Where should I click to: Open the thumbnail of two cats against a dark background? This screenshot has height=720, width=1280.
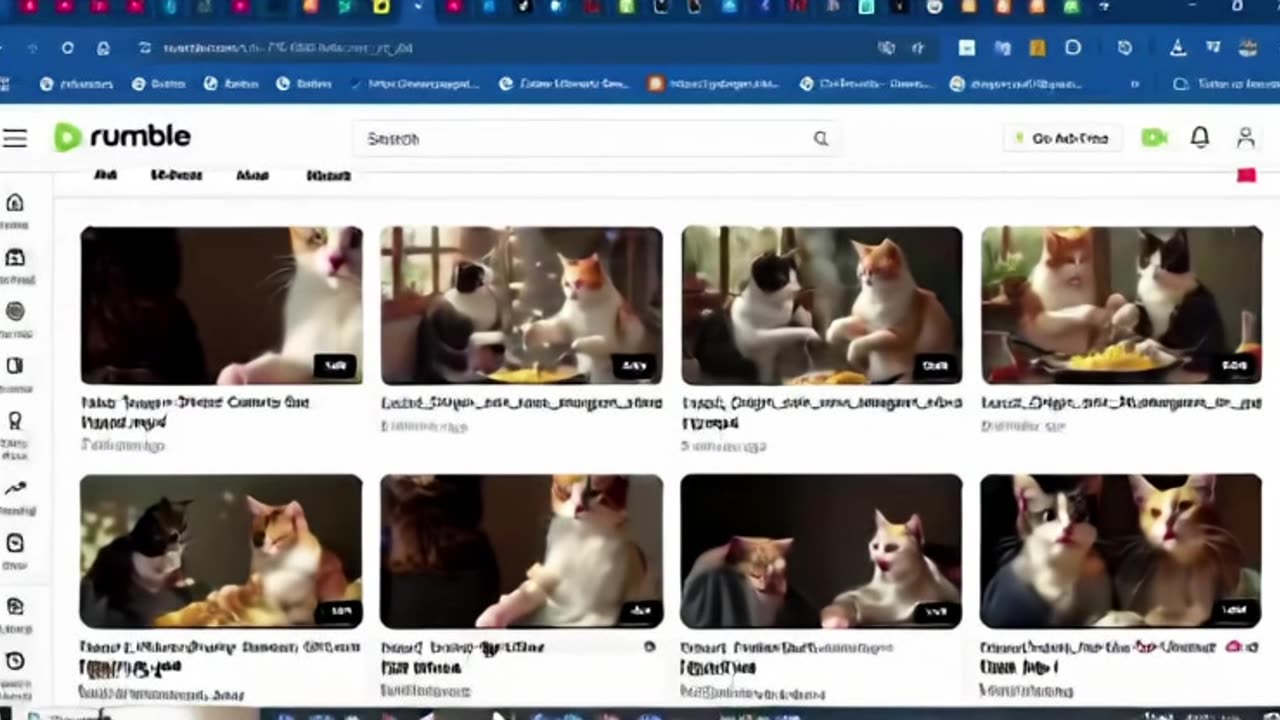[x=822, y=552]
